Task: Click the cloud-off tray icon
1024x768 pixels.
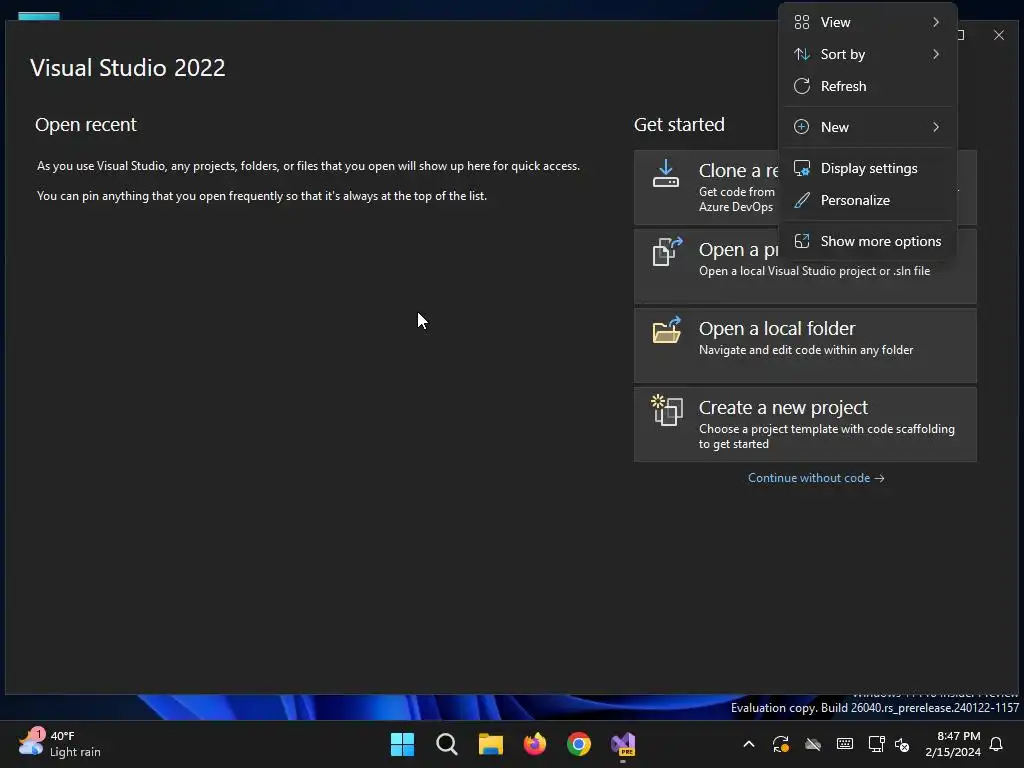Action: [x=812, y=744]
